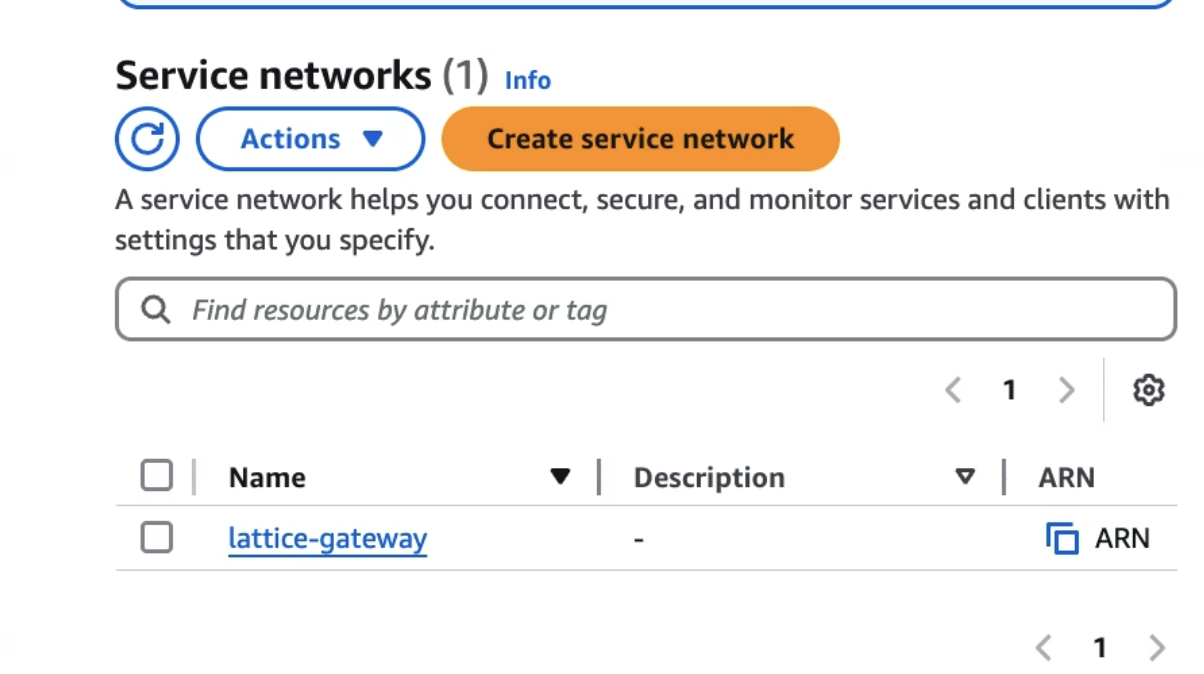The width and height of the screenshot is (1204, 674).
Task: Click the Name column header
Action: (267, 478)
